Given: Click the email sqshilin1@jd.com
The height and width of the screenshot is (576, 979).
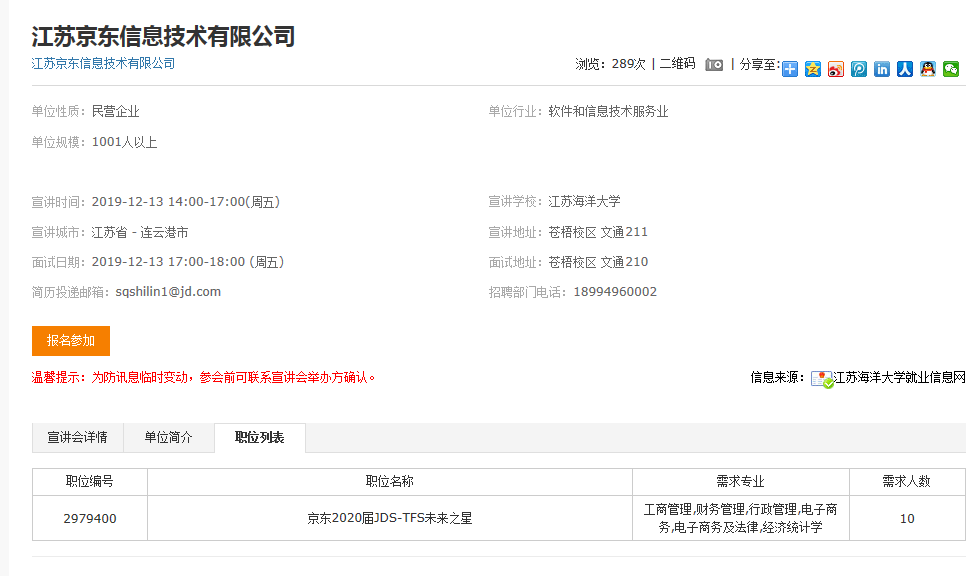Looking at the screenshot, I should (x=168, y=292).
